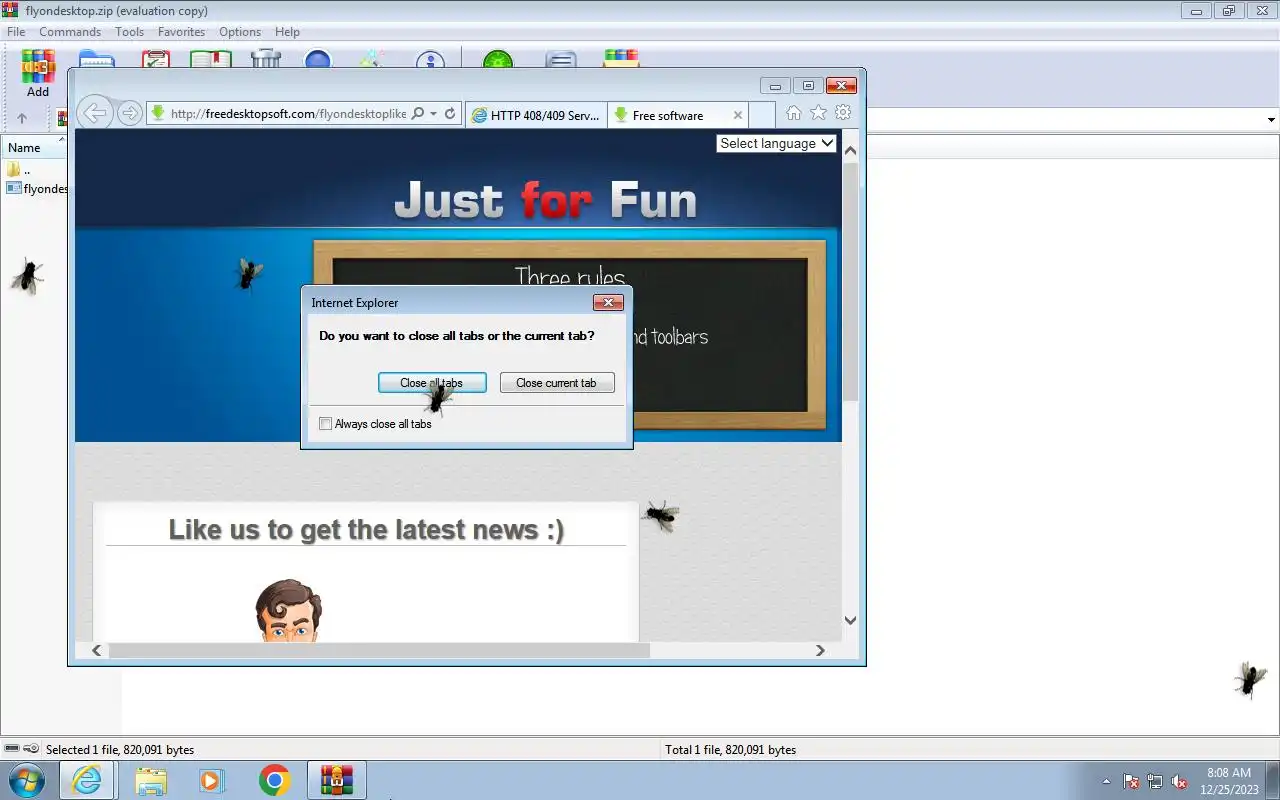Click the WinRAR taskbar button
Image resolution: width=1280 pixels, height=800 pixels.
pos(337,780)
